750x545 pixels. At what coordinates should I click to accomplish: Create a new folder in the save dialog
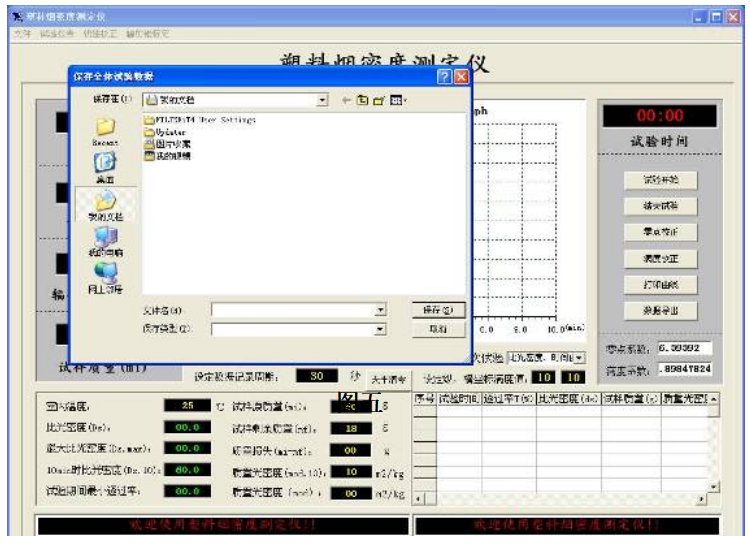click(379, 100)
